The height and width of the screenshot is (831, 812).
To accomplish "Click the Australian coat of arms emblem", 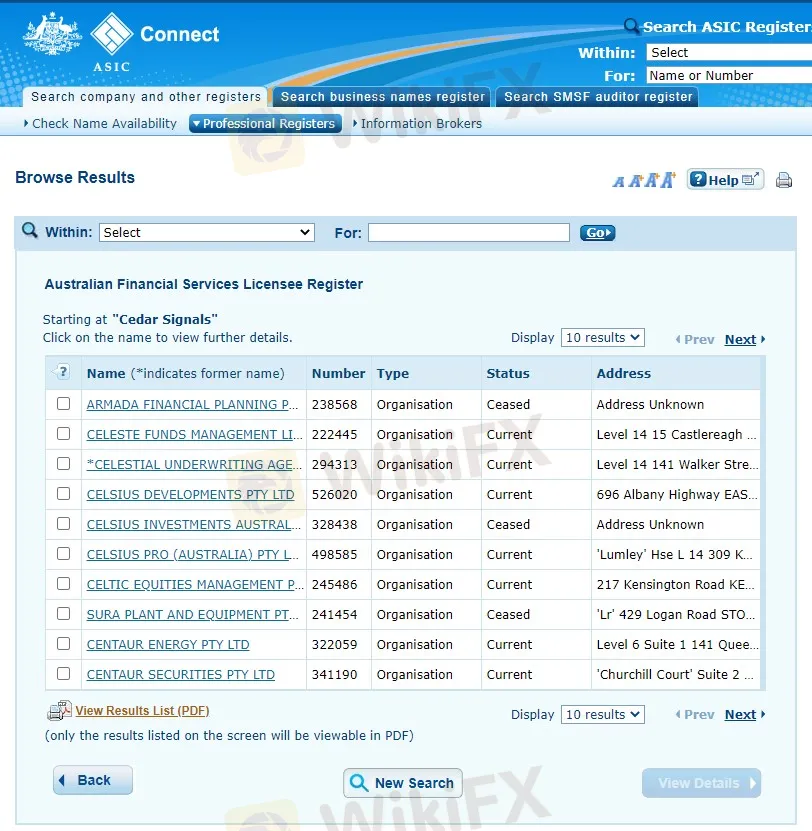I will [52, 34].
